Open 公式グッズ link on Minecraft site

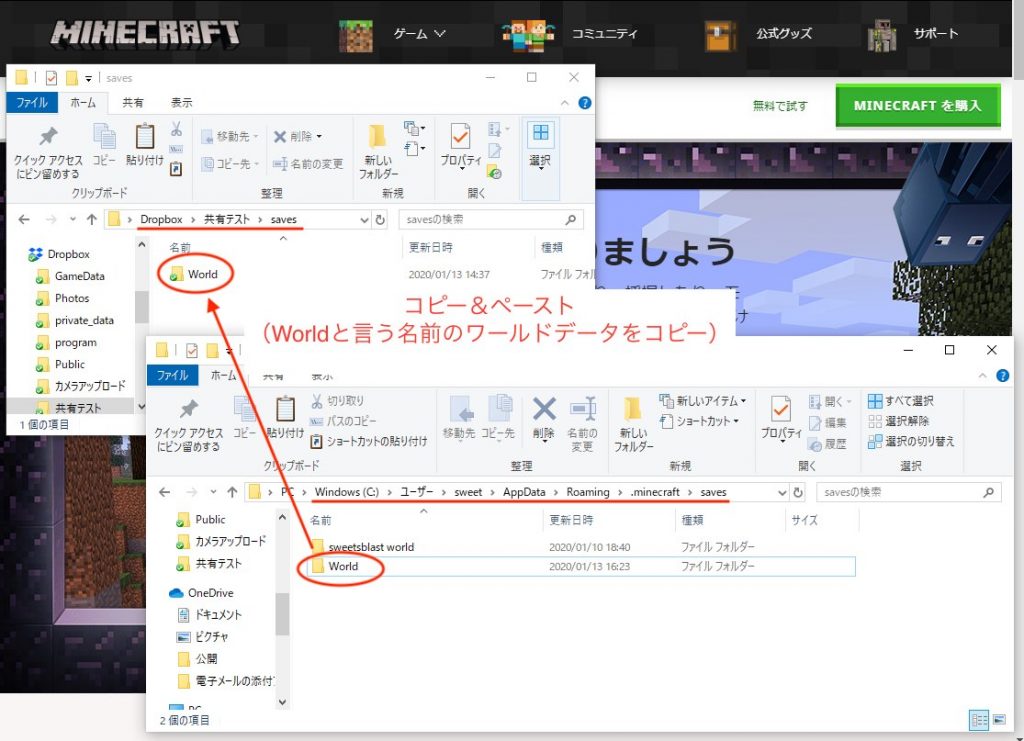(x=784, y=33)
